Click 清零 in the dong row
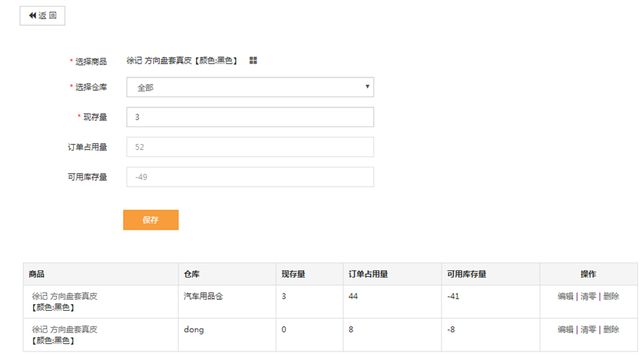640x361 pixels. [588, 329]
